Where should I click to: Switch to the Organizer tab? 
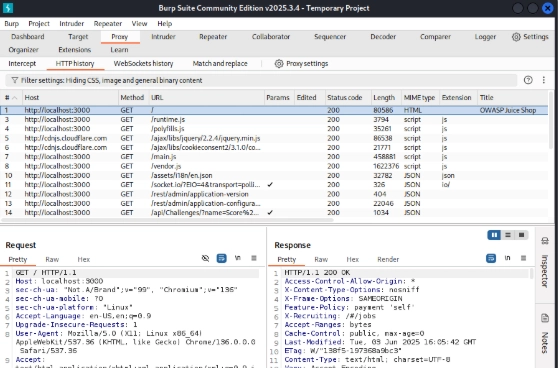pyautogui.click(x=23, y=50)
